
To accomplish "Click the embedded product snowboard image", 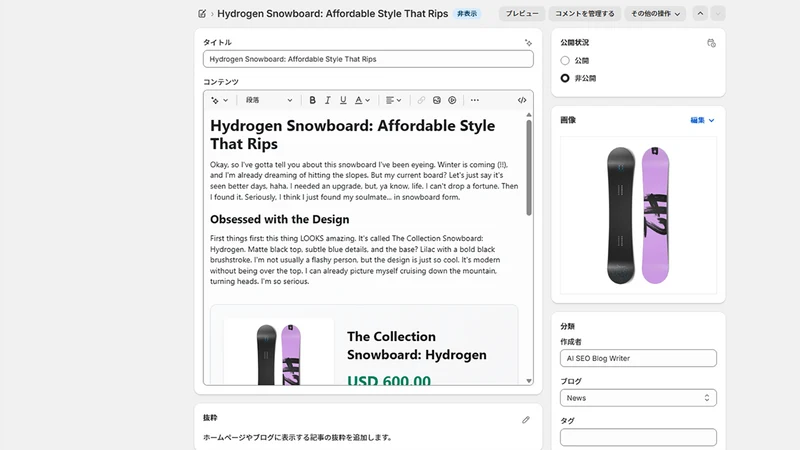I will click(x=279, y=353).
